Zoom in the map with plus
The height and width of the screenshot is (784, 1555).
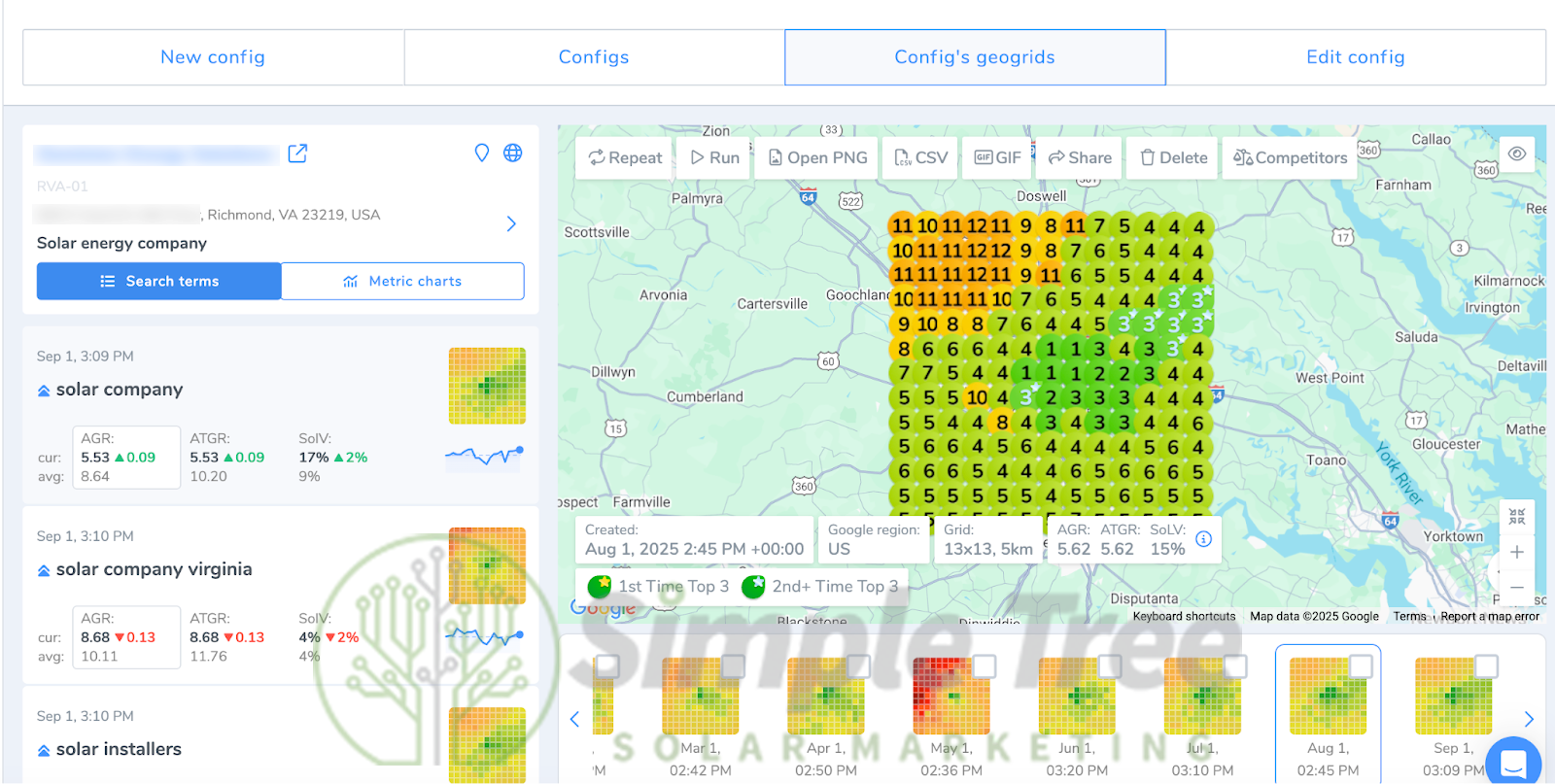pyautogui.click(x=1517, y=552)
